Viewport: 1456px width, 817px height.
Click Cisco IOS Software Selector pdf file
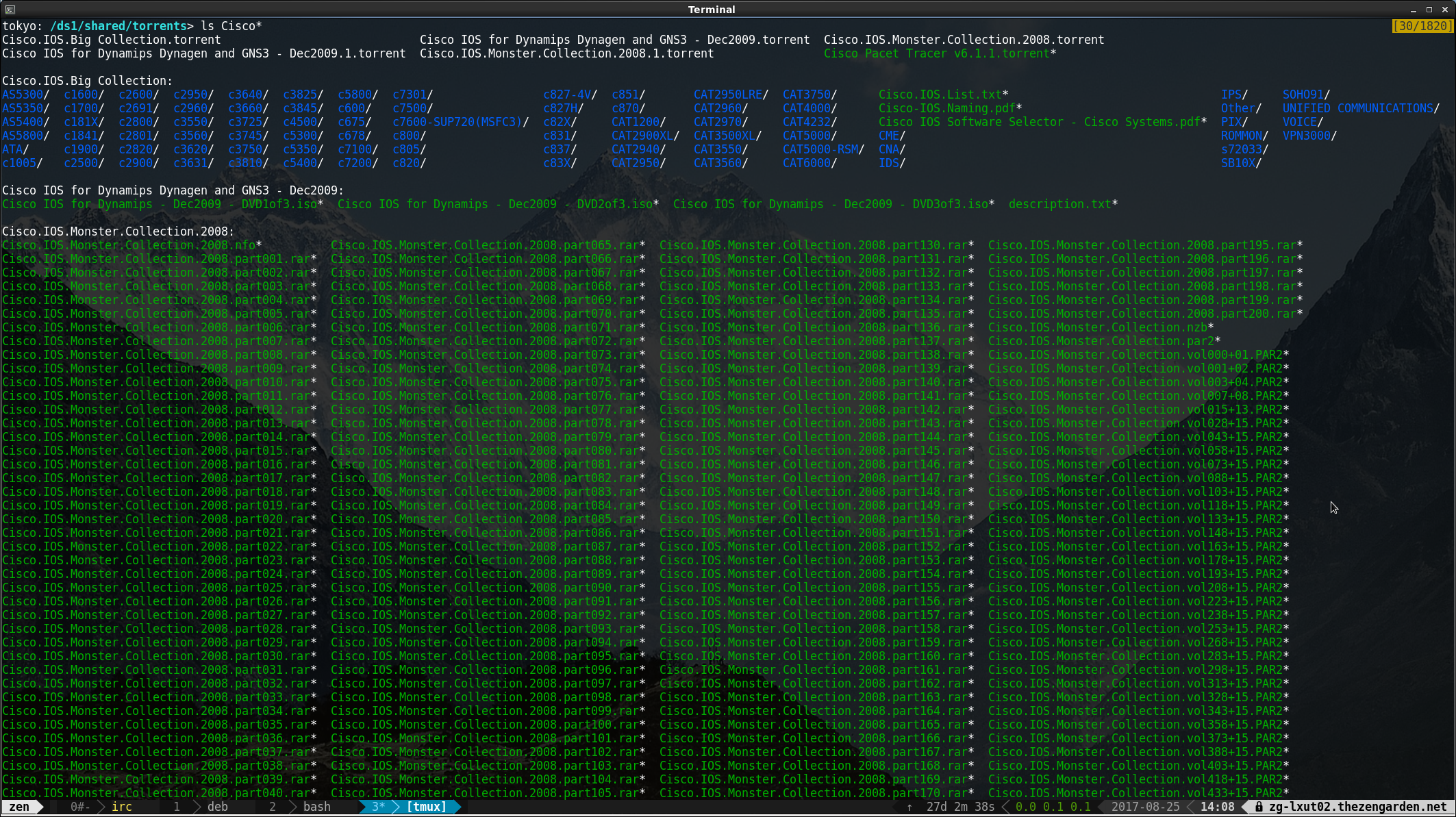tap(1040, 122)
